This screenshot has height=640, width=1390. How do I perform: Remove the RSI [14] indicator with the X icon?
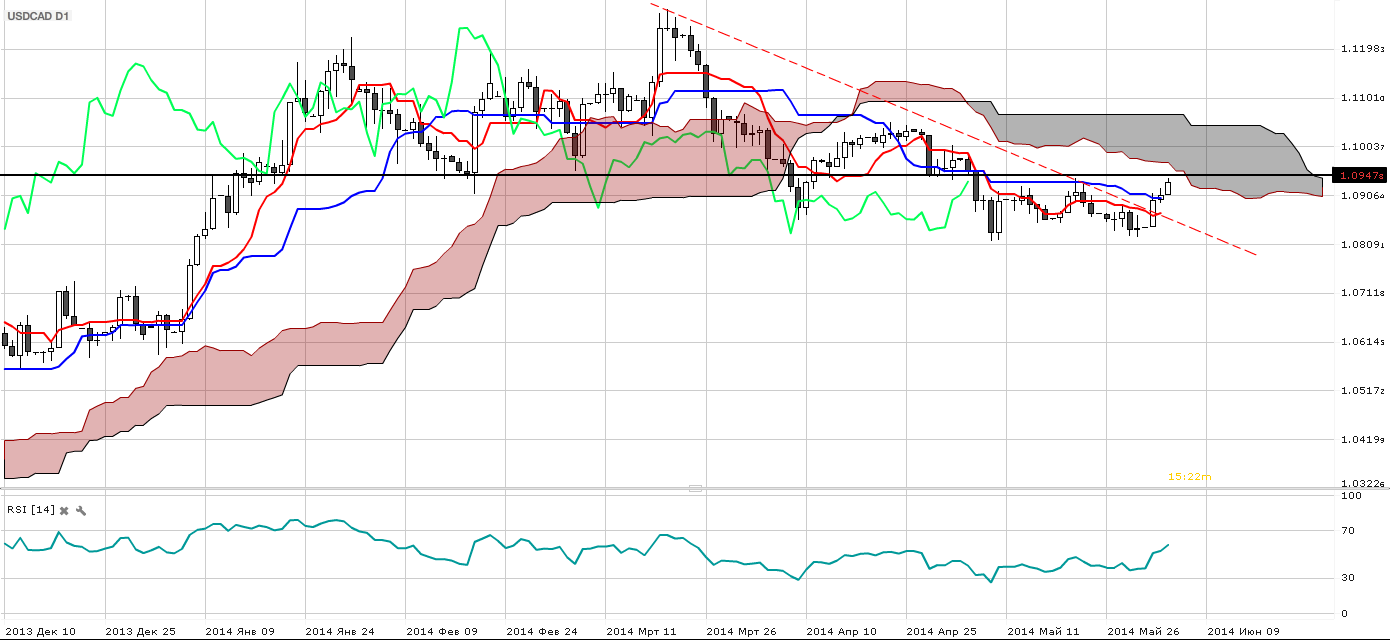point(64,510)
